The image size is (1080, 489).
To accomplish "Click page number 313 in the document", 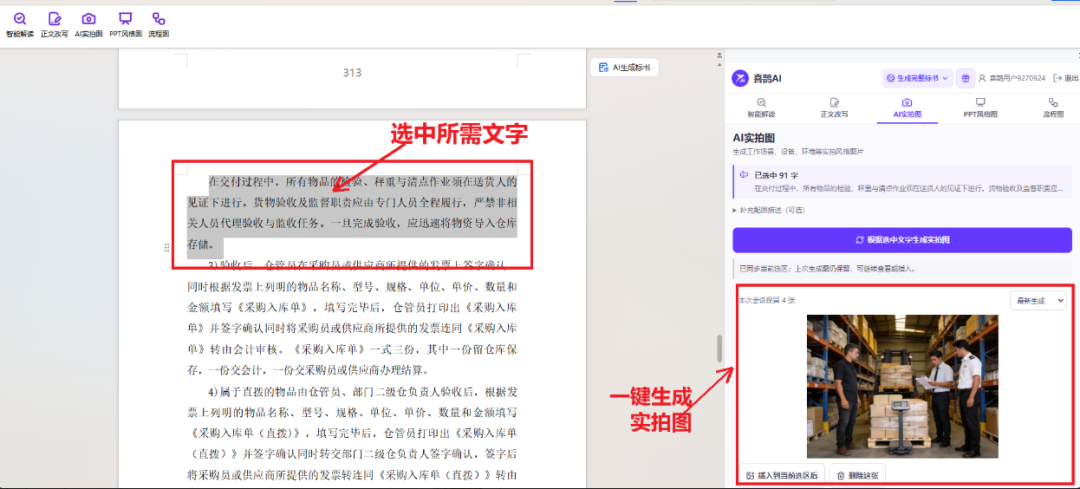I will (352, 72).
